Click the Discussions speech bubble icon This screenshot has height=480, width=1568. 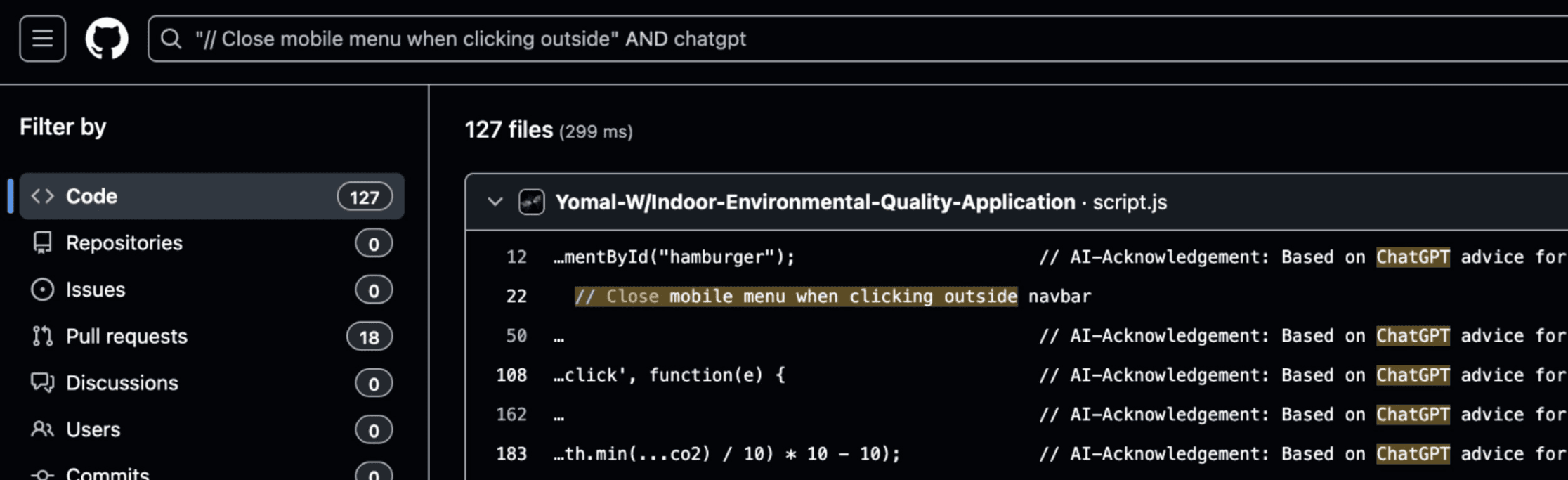[x=43, y=383]
